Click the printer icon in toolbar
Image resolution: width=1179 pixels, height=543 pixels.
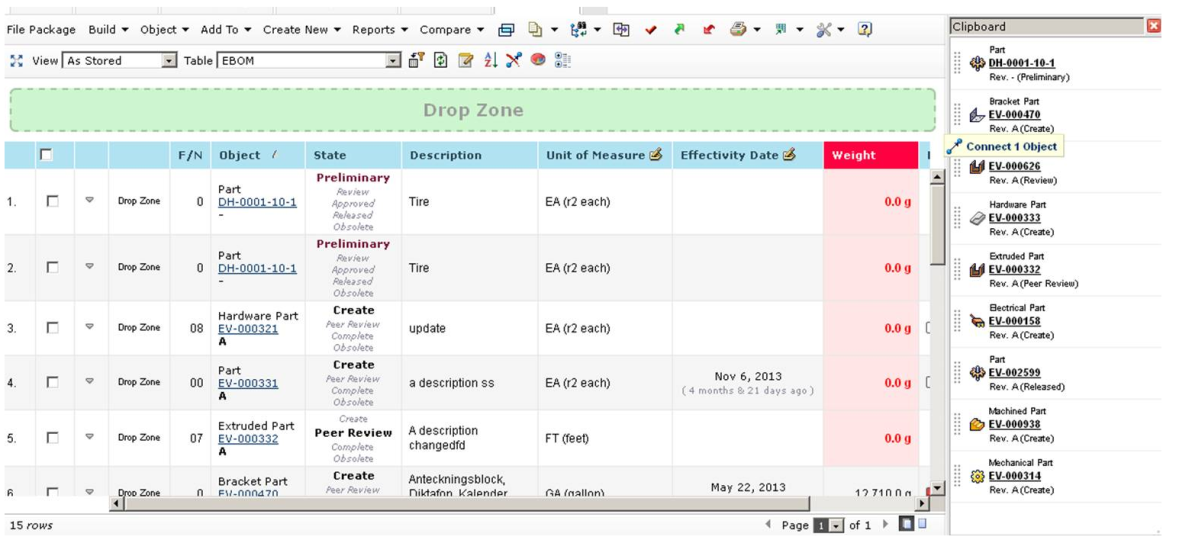tap(738, 30)
